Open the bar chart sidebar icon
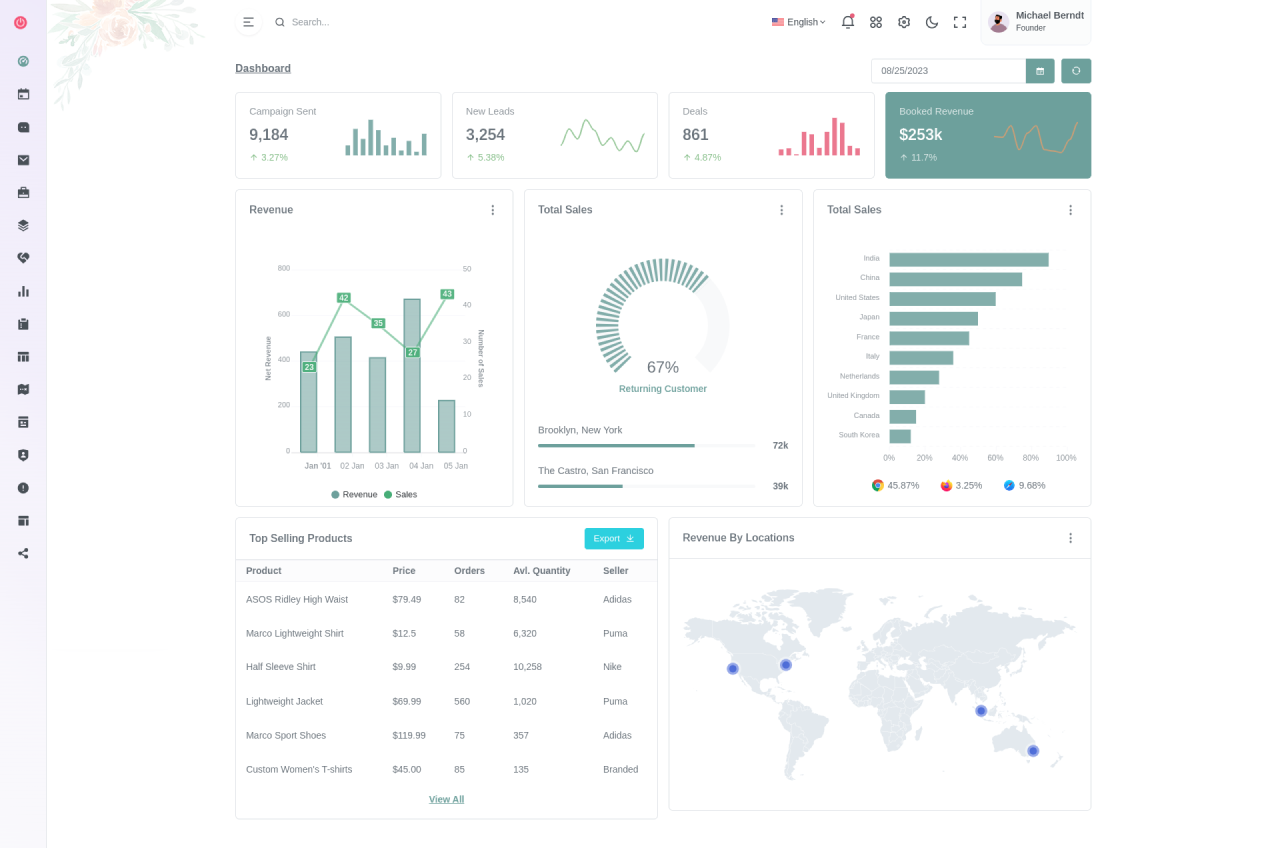Viewport: 1280px width, 848px height. [23, 291]
